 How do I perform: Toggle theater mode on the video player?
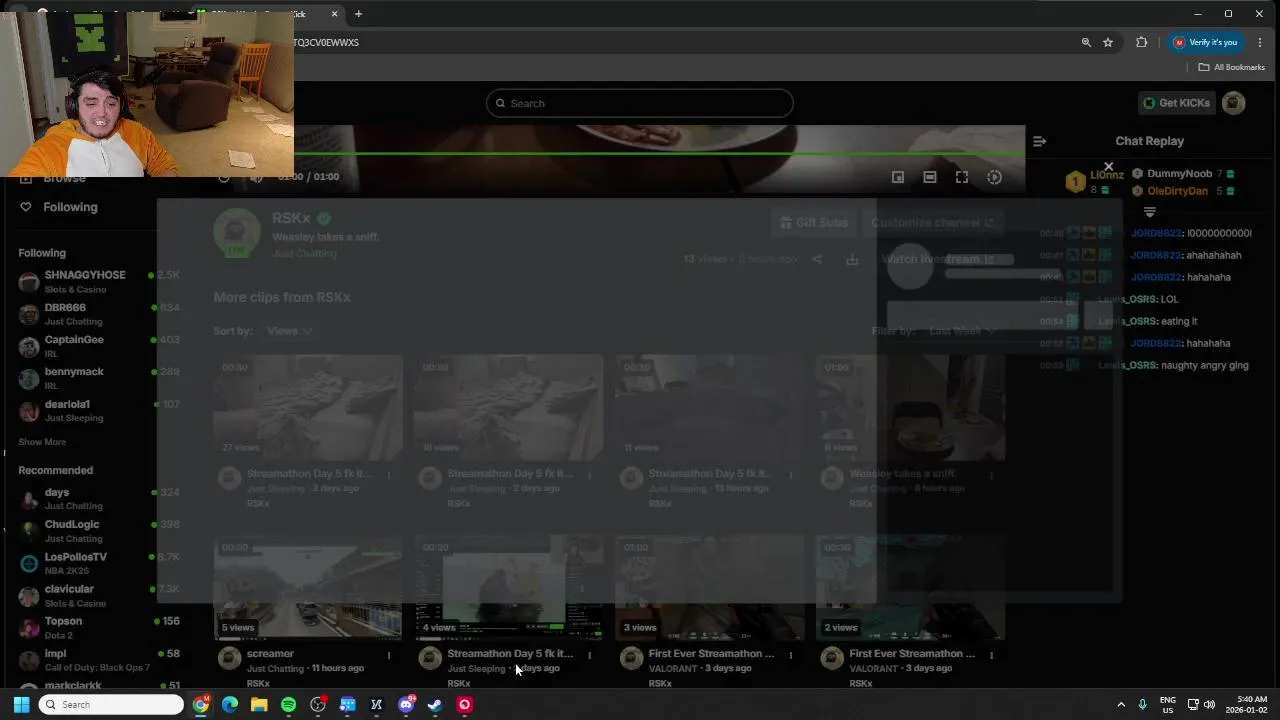coord(930,177)
